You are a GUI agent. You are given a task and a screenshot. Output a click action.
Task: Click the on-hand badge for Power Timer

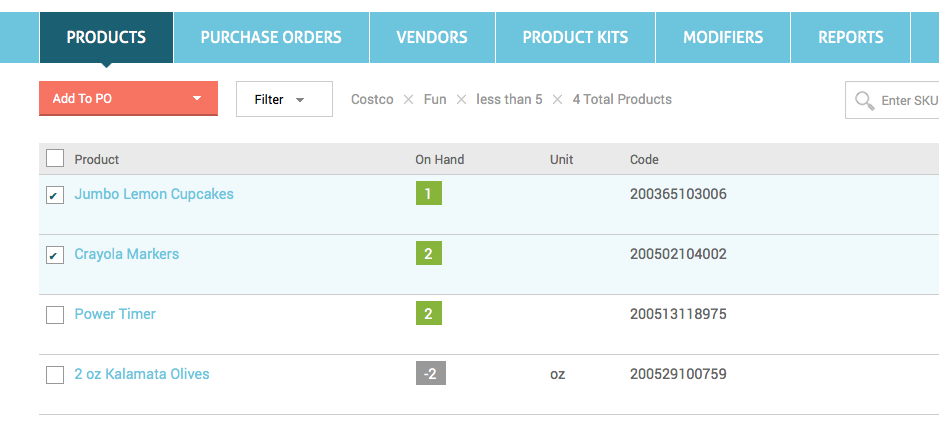coord(429,313)
